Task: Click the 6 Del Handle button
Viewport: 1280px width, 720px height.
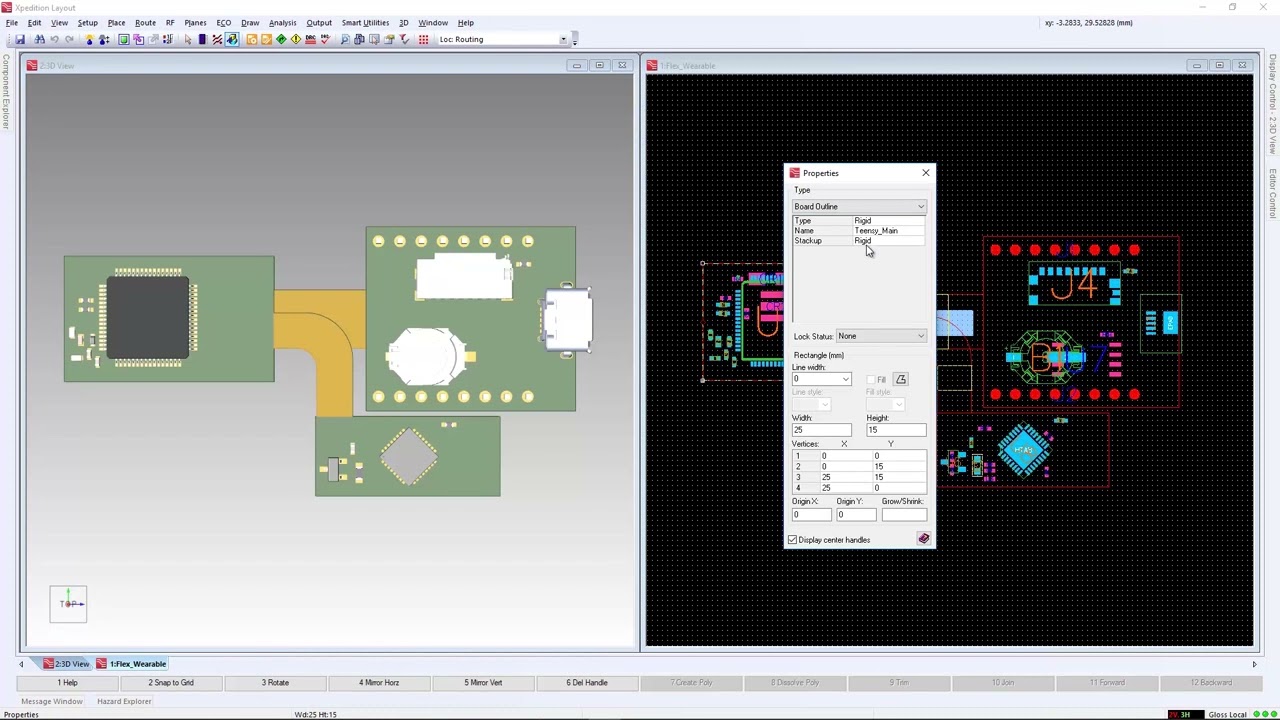Action: click(587, 682)
